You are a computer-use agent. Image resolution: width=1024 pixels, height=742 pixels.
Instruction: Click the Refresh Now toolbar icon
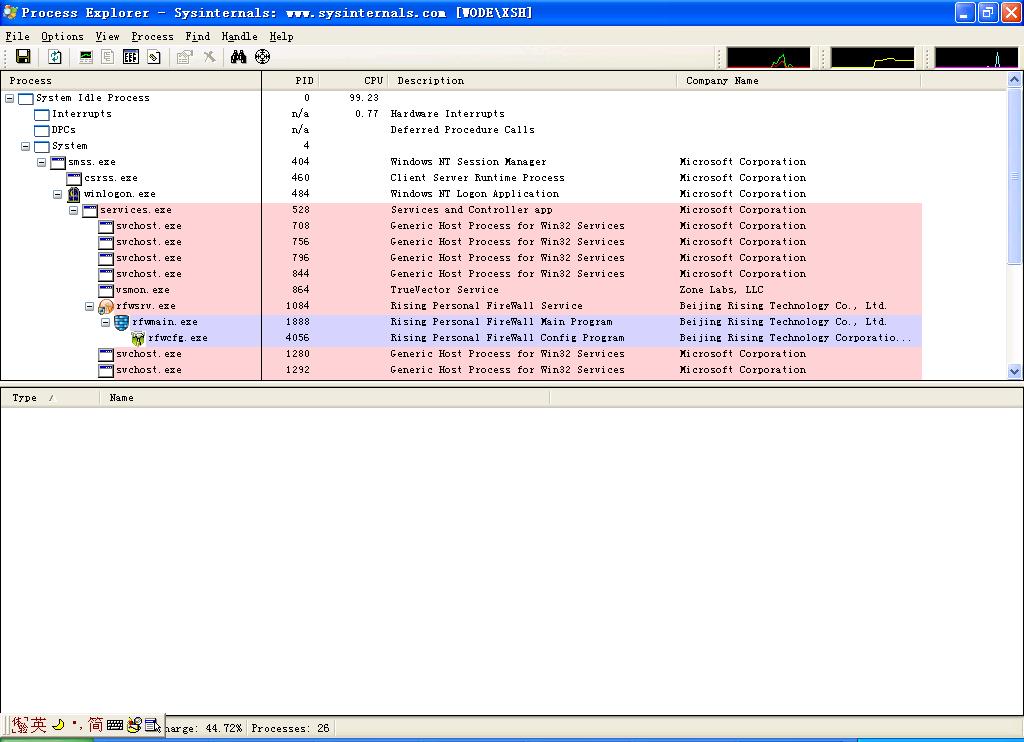click(x=55, y=57)
